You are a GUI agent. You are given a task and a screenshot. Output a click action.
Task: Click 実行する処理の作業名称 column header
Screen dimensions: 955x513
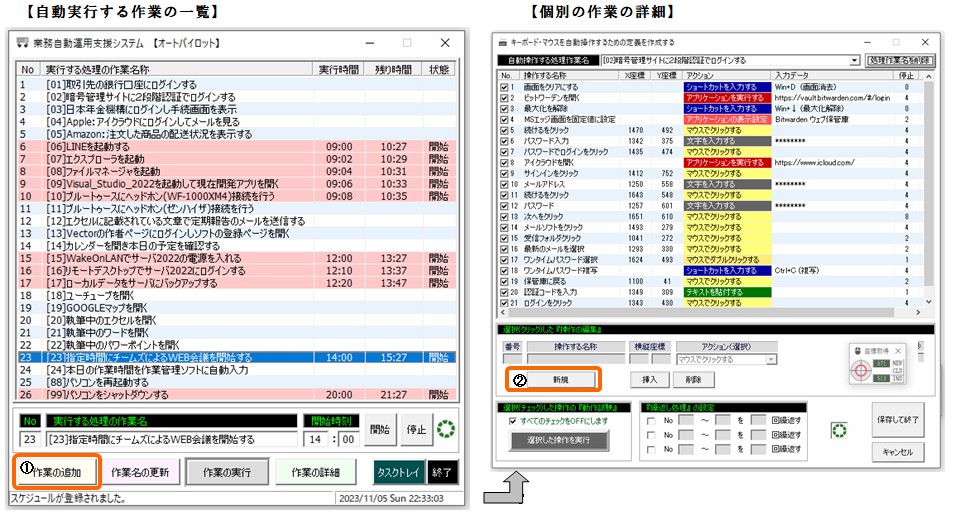(177, 69)
